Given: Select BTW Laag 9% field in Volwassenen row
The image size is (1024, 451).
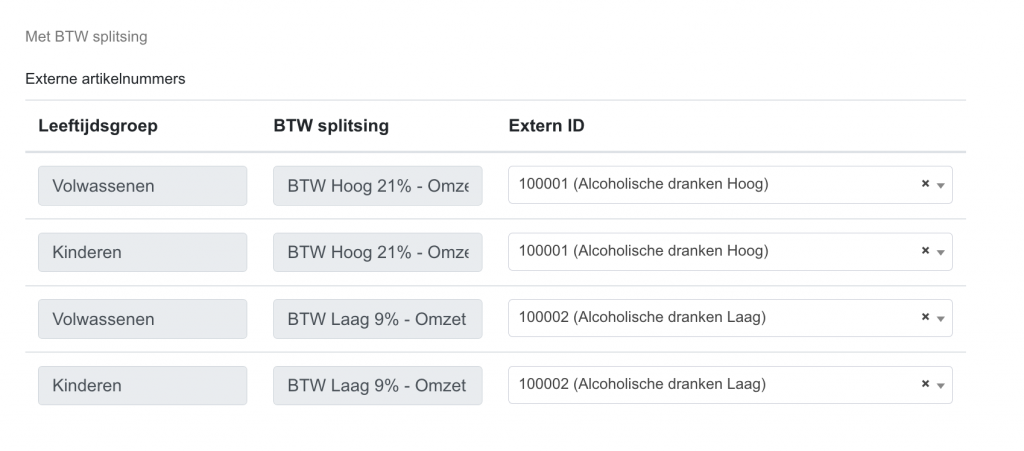Looking at the screenshot, I should [x=377, y=319].
